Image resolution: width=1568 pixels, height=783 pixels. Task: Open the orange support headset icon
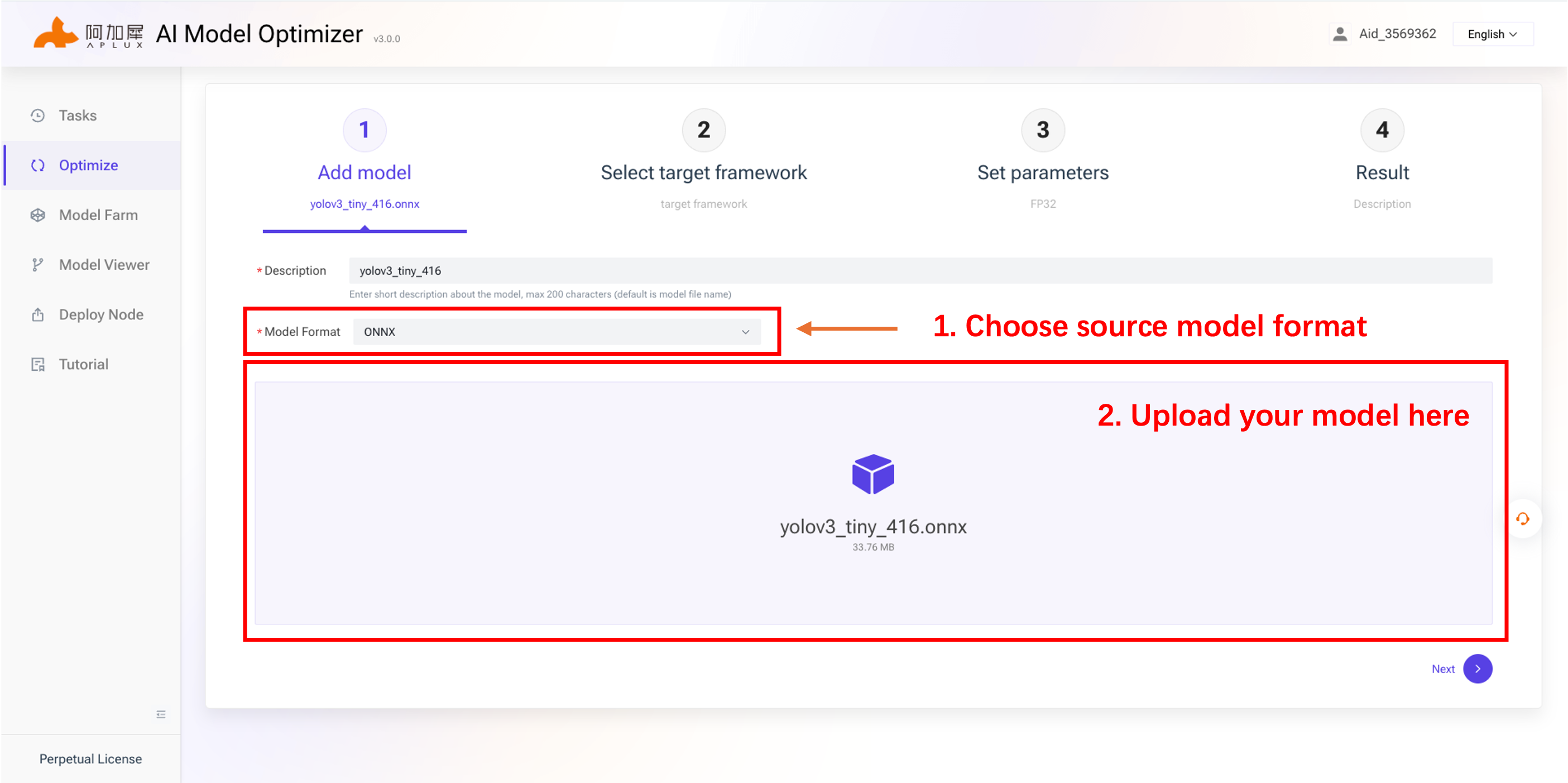tap(1522, 519)
